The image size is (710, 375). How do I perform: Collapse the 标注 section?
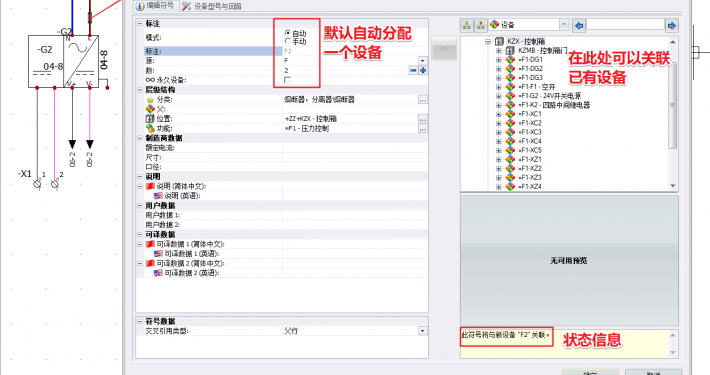pyautogui.click(x=140, y=24)
